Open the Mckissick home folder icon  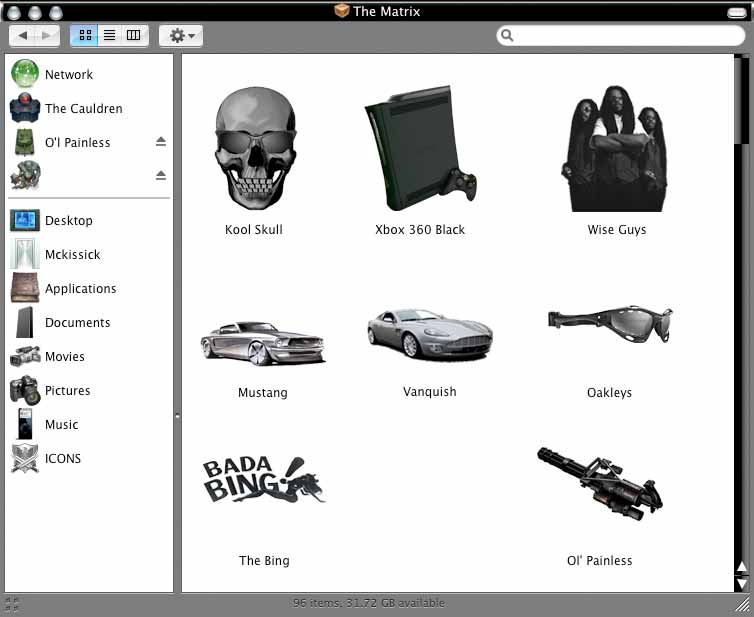25,254
